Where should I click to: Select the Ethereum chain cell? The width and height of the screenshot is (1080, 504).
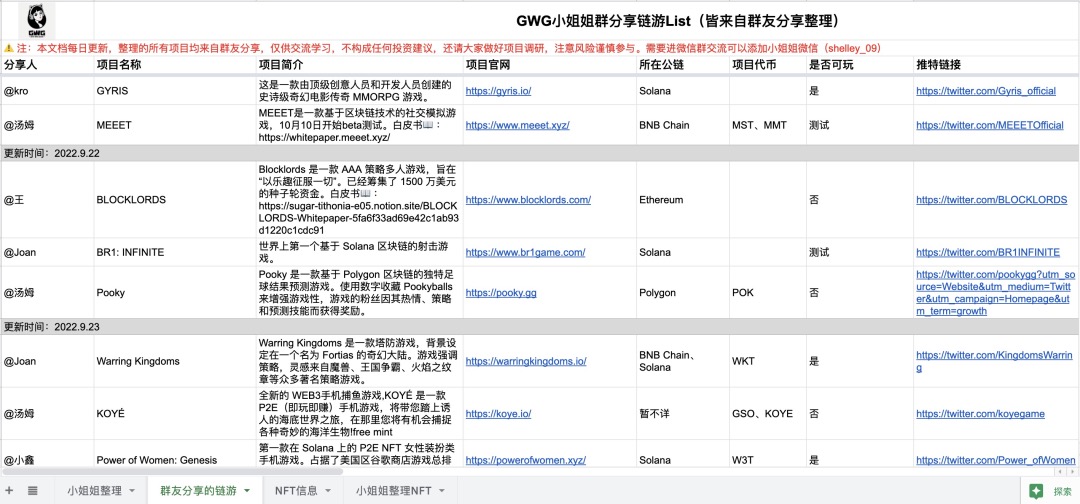[683, 200]
